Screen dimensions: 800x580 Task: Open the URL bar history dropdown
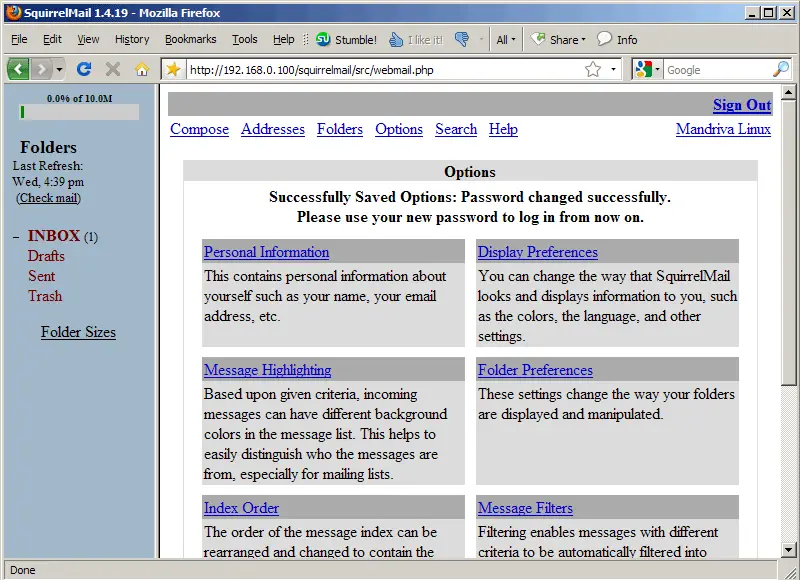tap(613, 69)
